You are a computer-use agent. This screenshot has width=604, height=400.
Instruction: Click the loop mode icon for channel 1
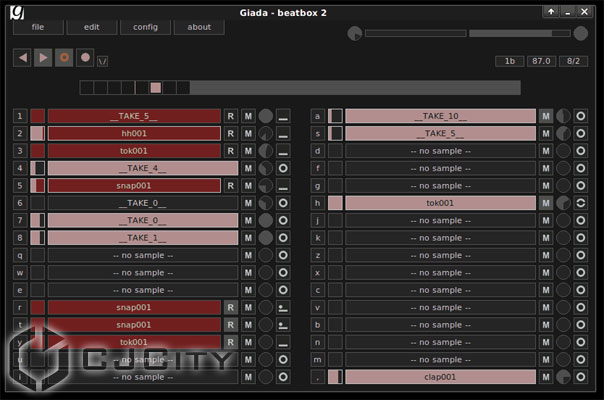point(283,117)
